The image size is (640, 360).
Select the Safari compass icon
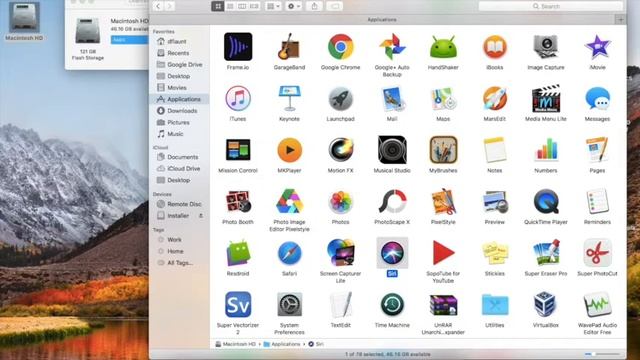click(289, 253)
